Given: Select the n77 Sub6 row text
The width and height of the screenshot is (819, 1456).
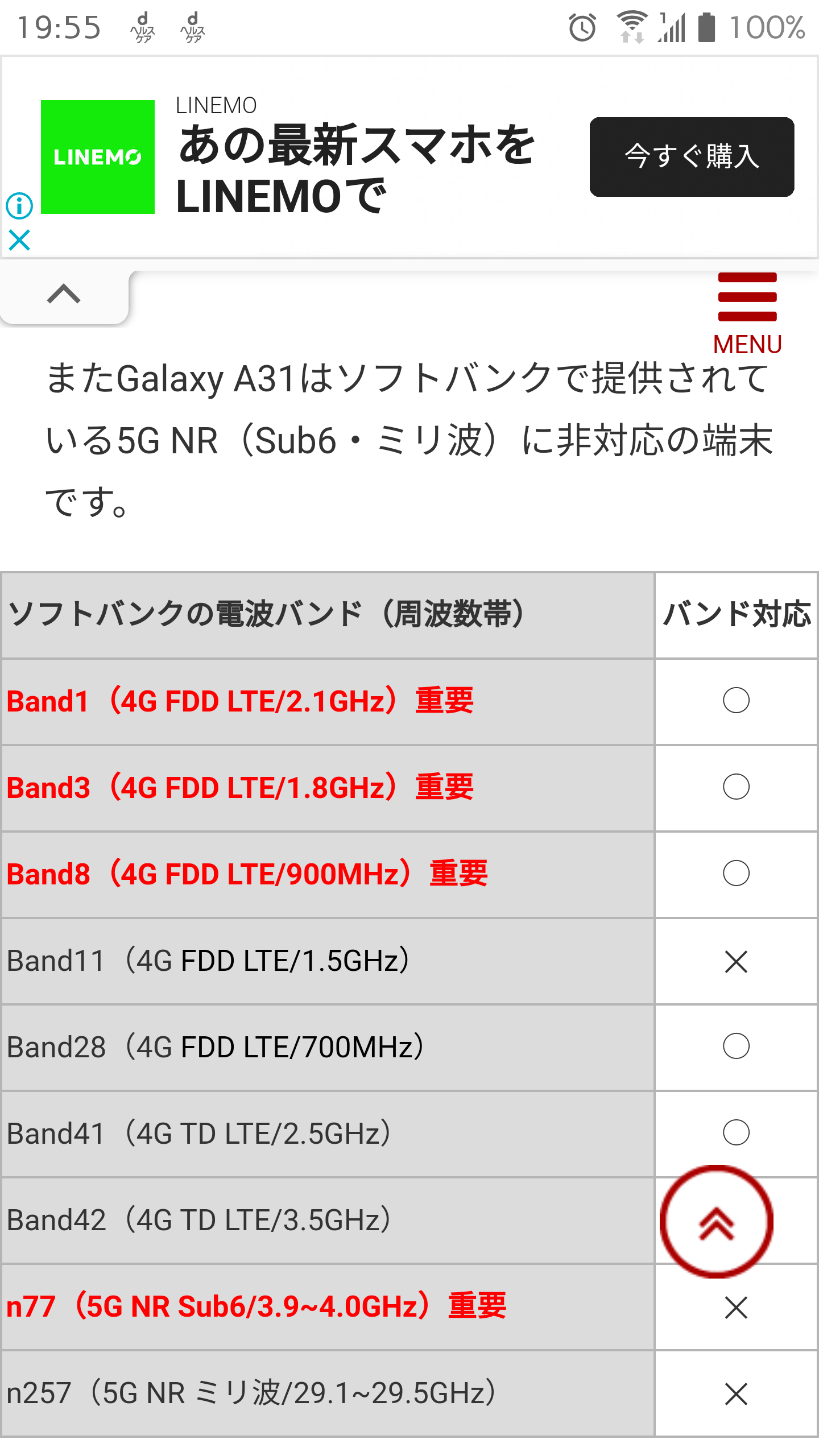Looking at the screenshot, I should pyautogui.click(x=256, y=1306).
